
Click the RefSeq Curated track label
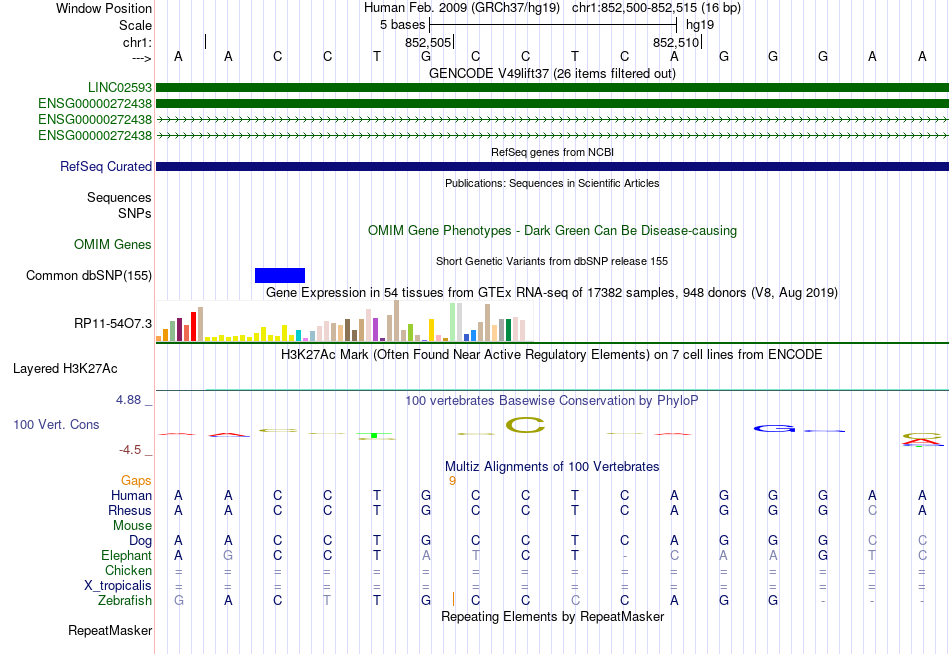tap(105, 167)
